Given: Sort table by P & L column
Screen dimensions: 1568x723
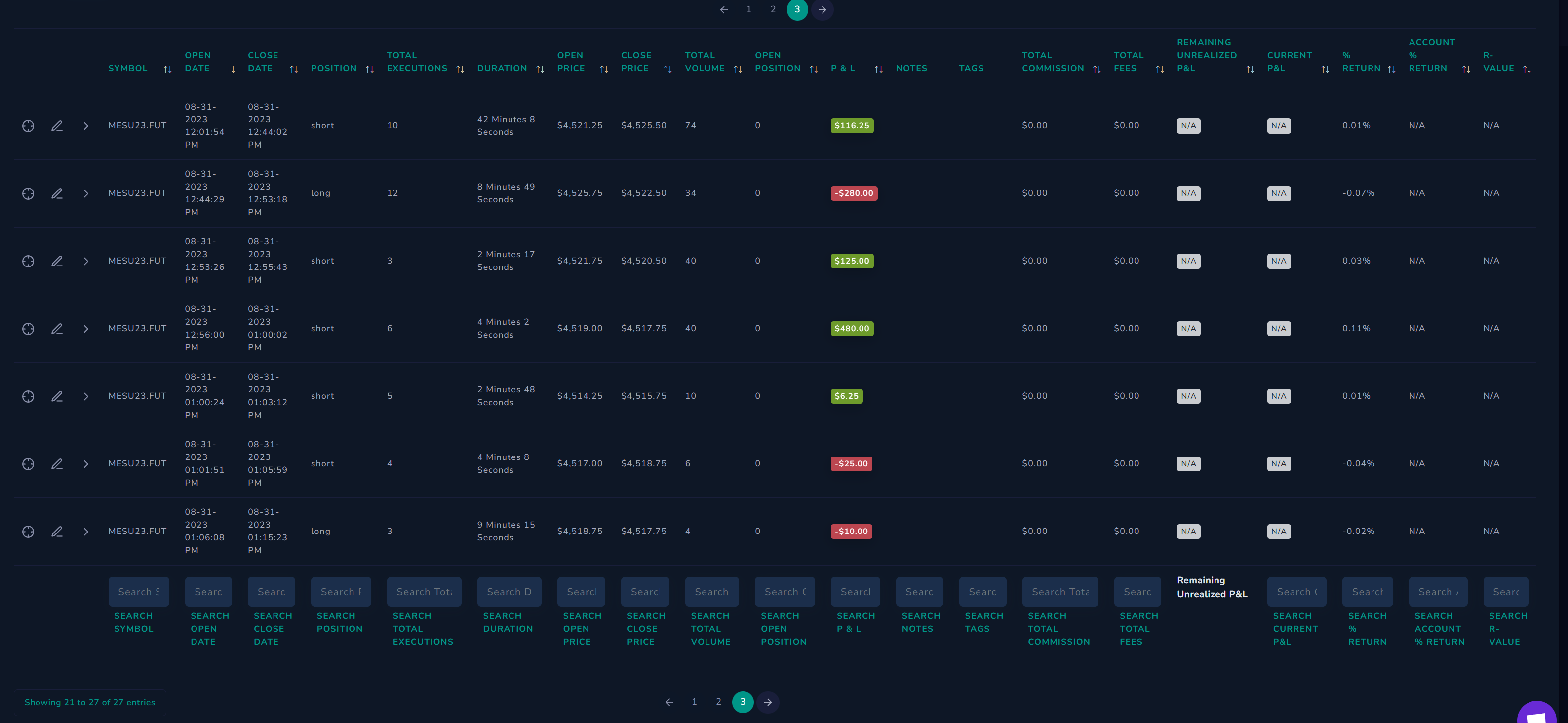Looking at the screenshot, I should (x=878, y=70).
